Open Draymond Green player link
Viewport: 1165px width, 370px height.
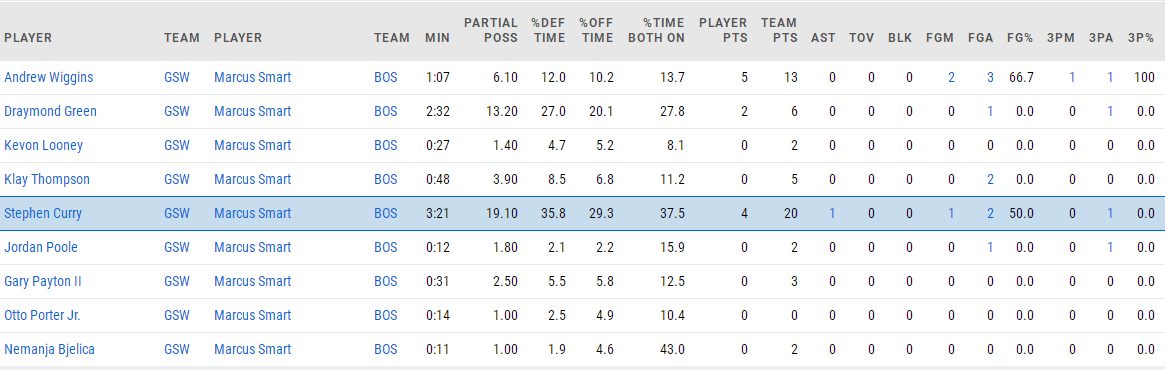tap(51, 111)
